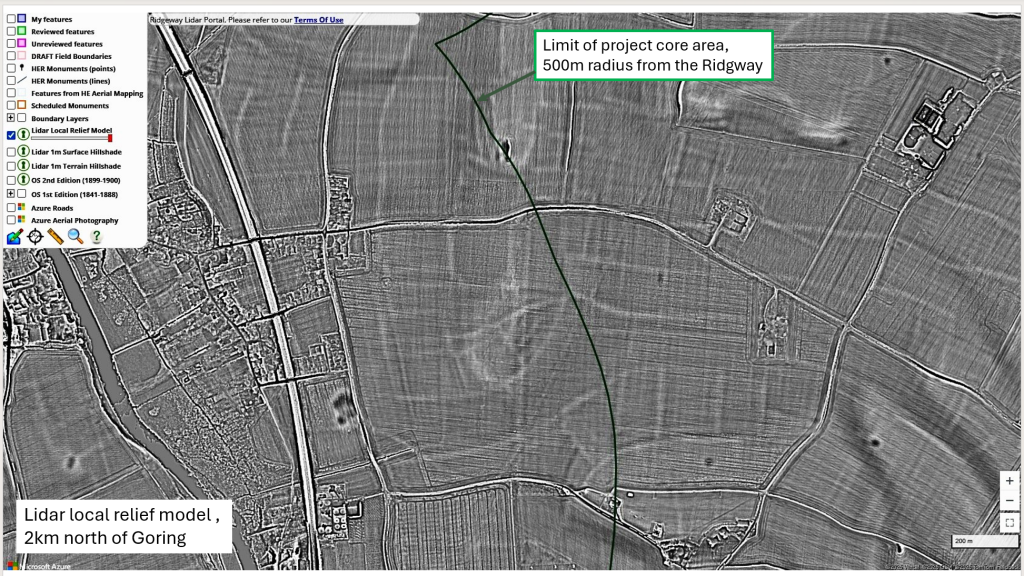Open help with the question mark icon

tap(96, 237)
